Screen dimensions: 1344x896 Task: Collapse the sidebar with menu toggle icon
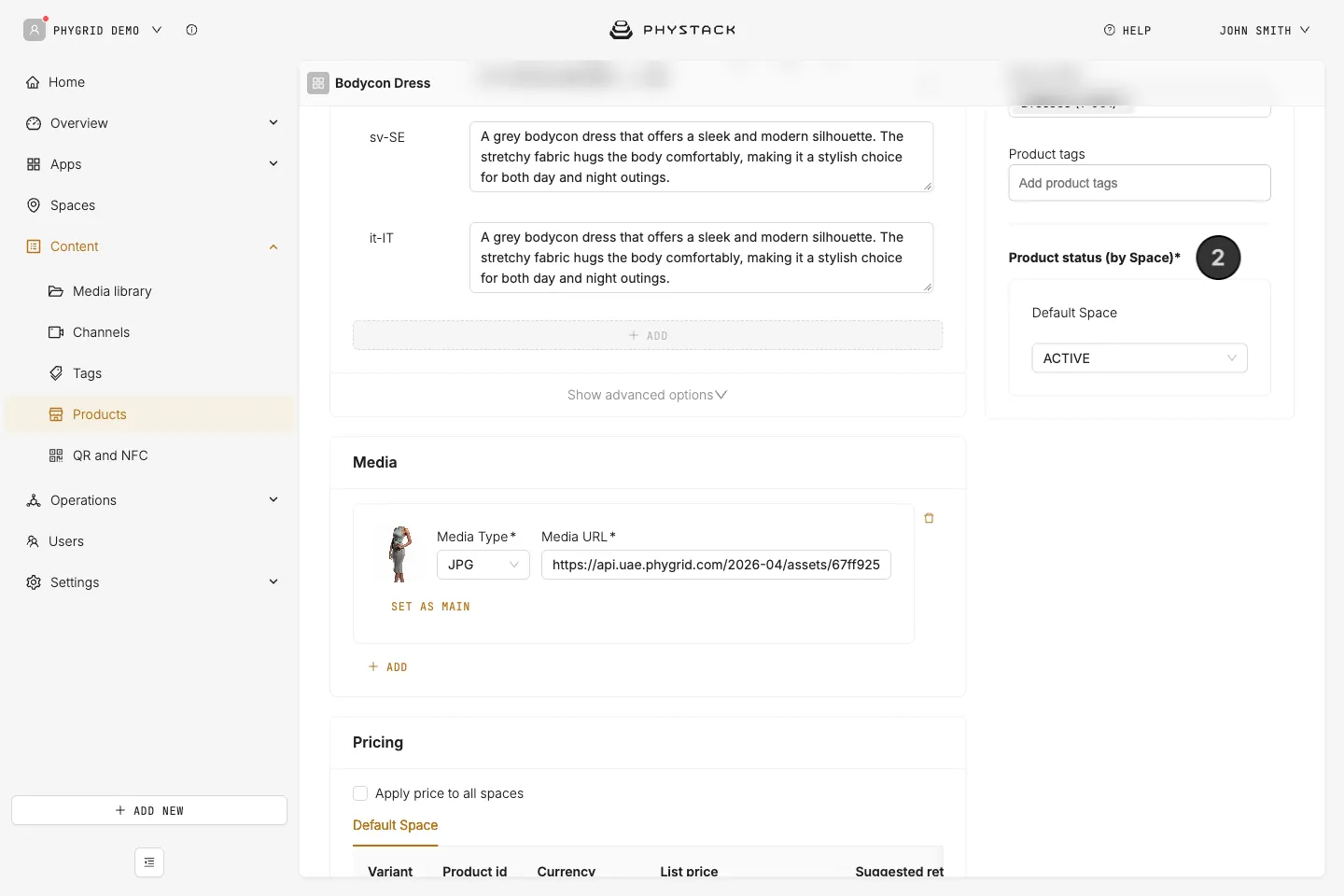(149, 862)
